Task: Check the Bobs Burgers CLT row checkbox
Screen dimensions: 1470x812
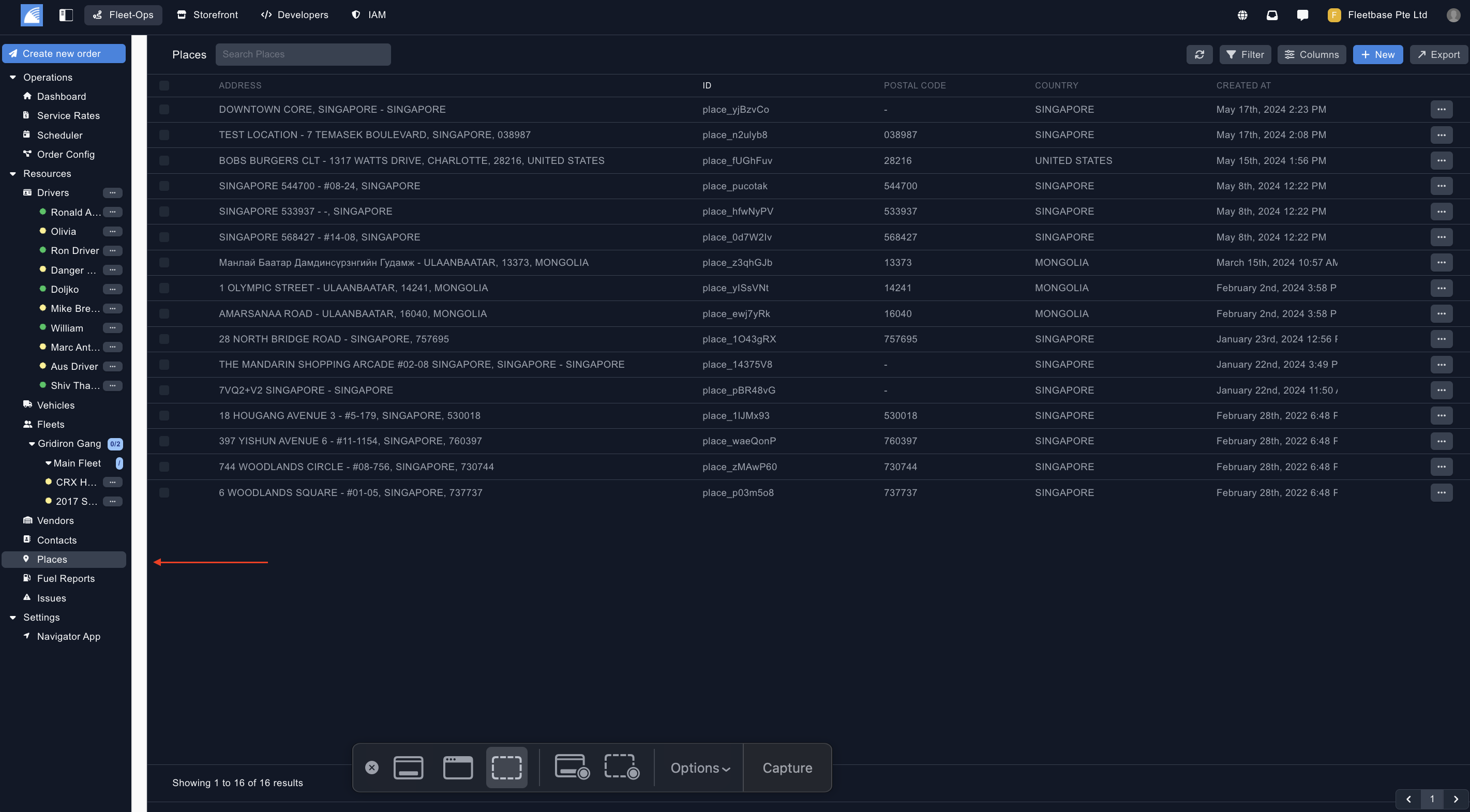Action: (x=164, y=160)
